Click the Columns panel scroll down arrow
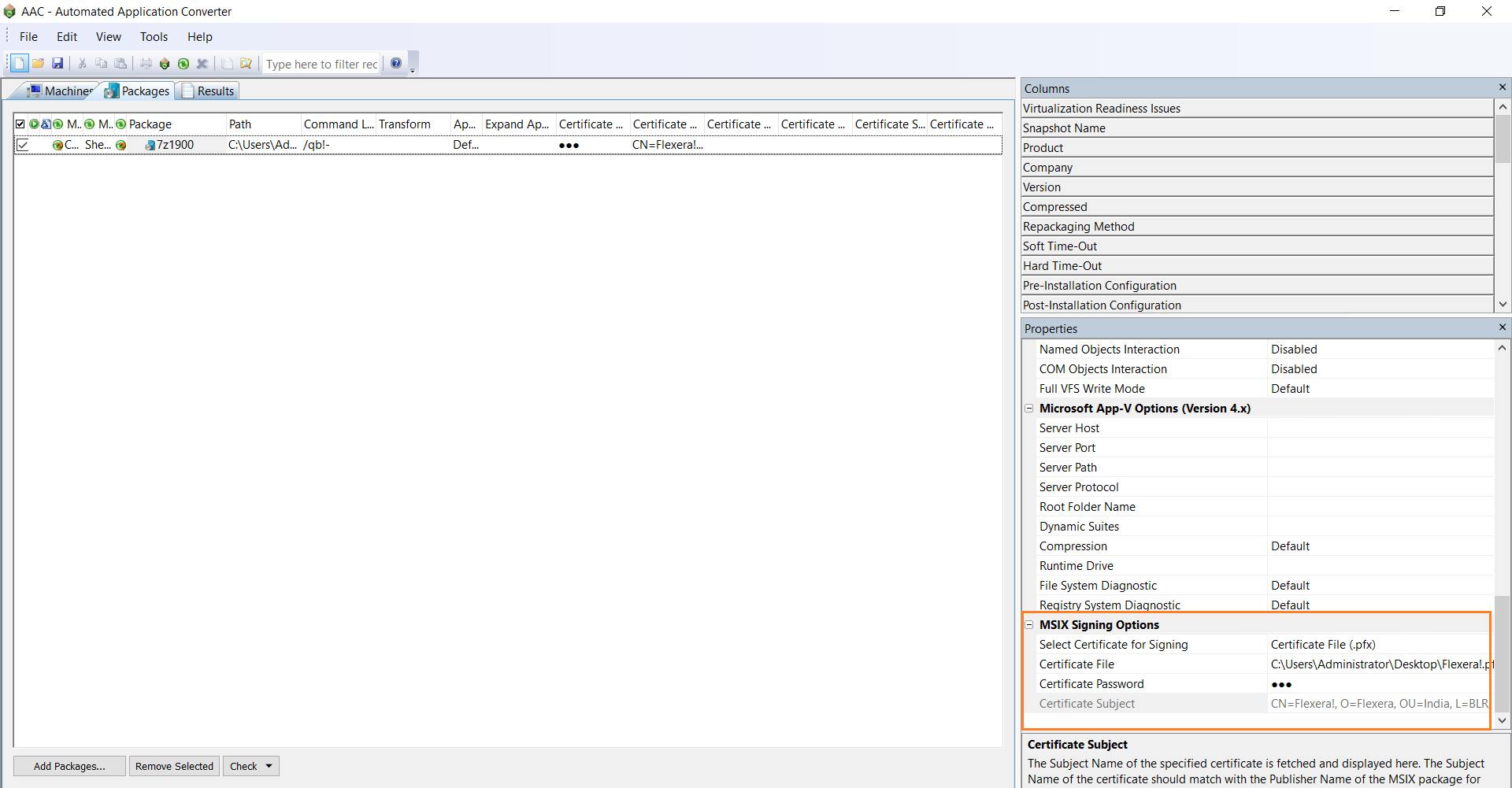 point(1503,305)
